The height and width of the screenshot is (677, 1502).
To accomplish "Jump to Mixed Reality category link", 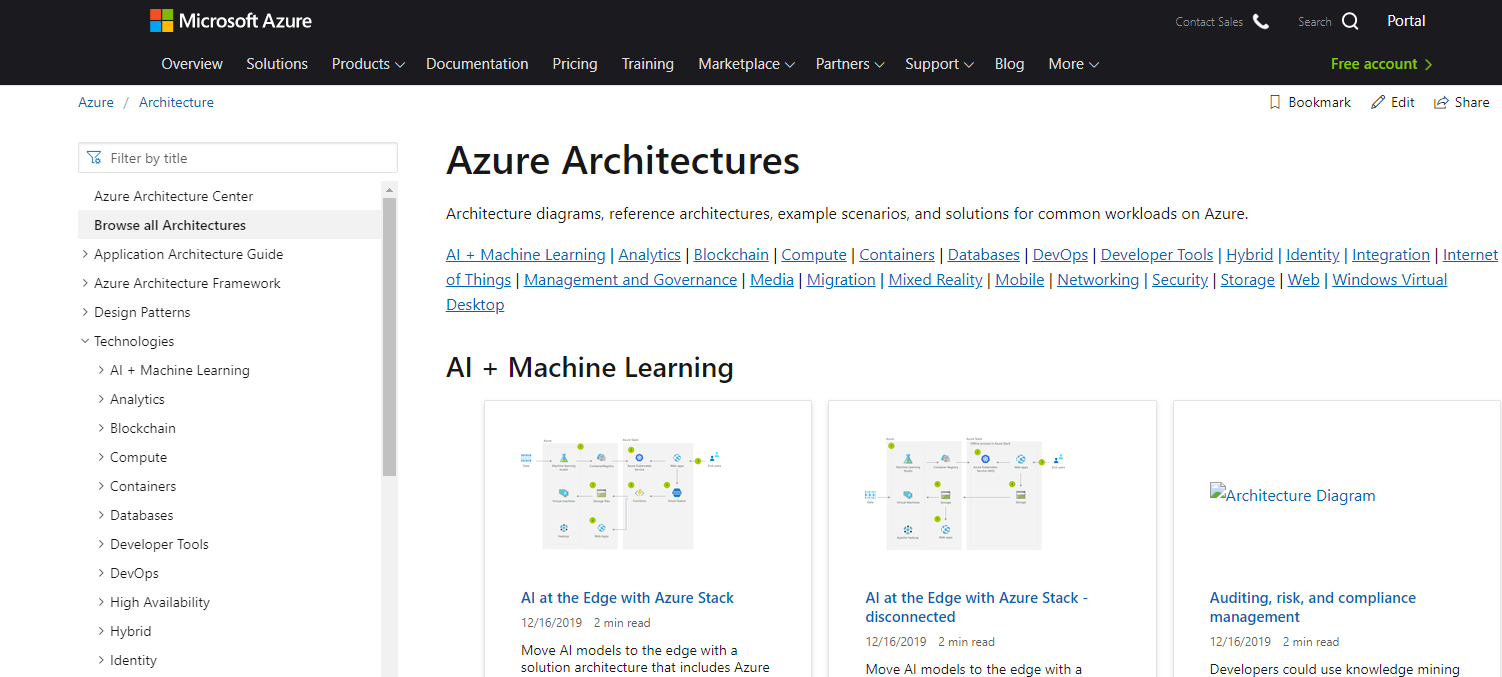I will (936, 280).
